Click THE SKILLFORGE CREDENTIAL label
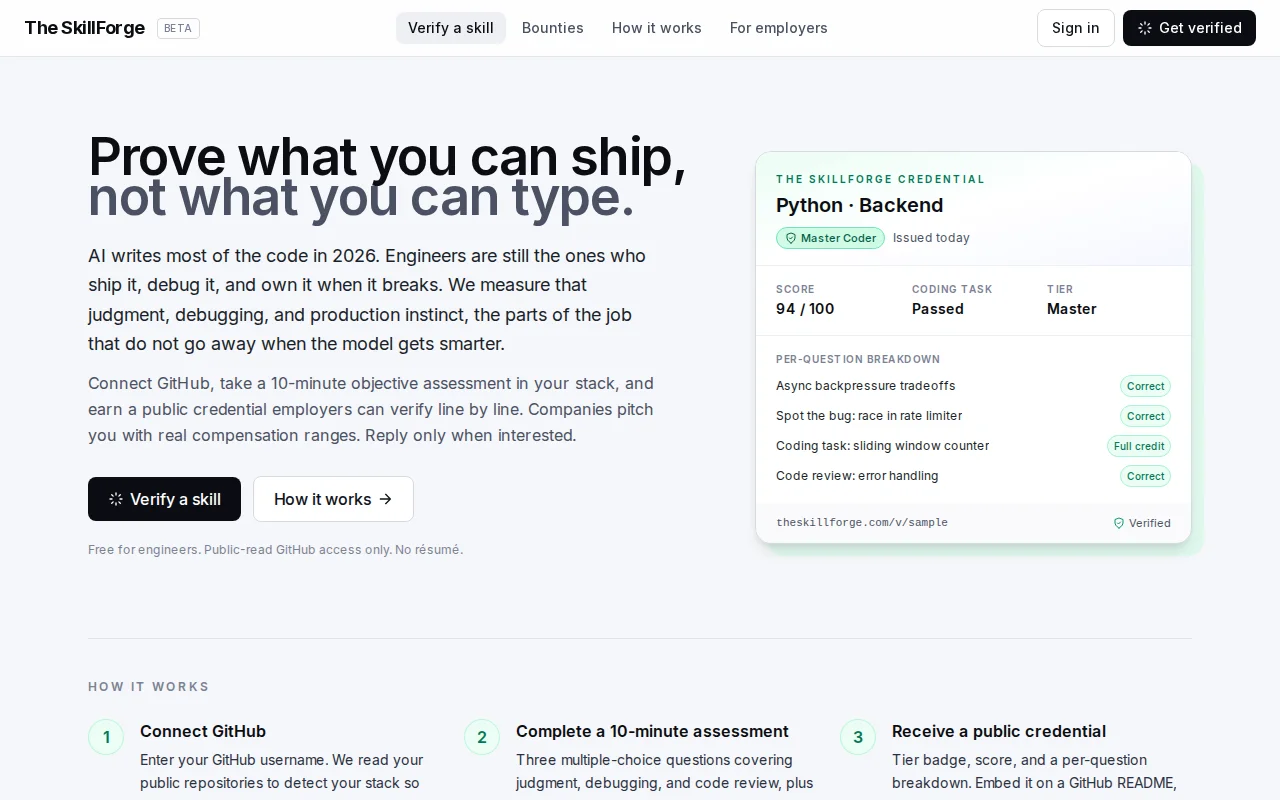 pos(880,179)
